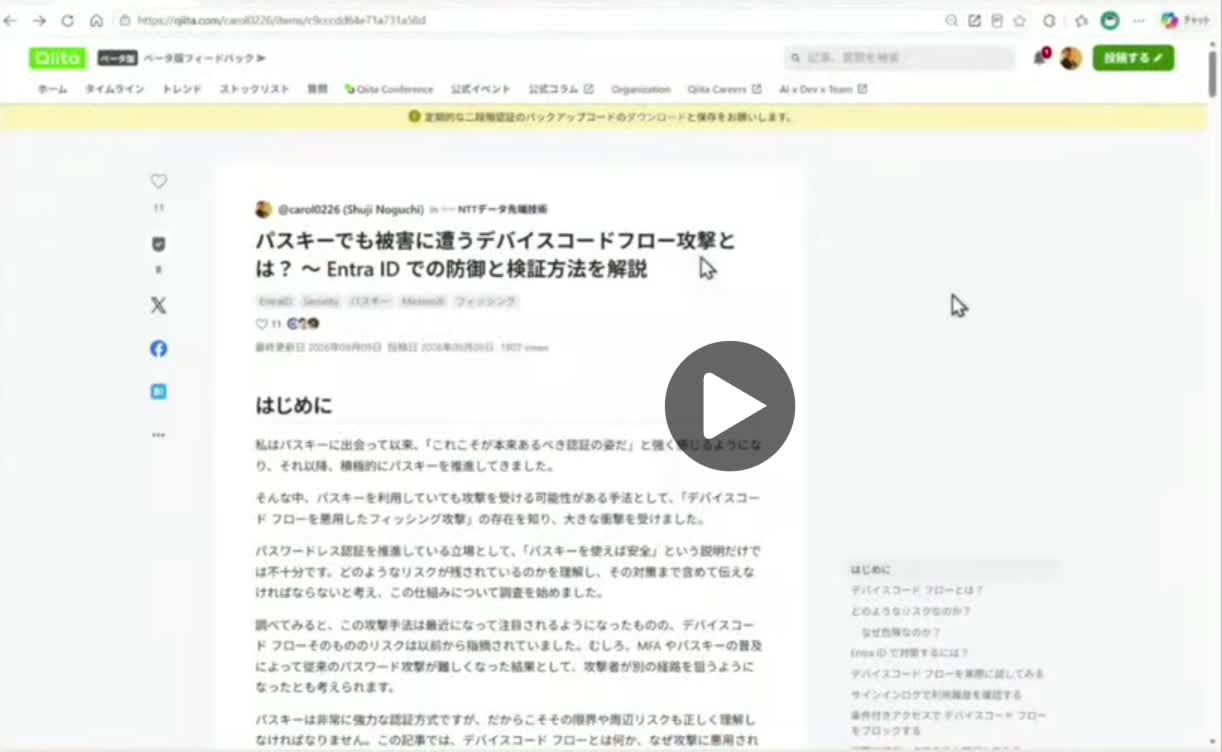
Task: Click the フィッシング tag
Action: click(x=486, y=301)
